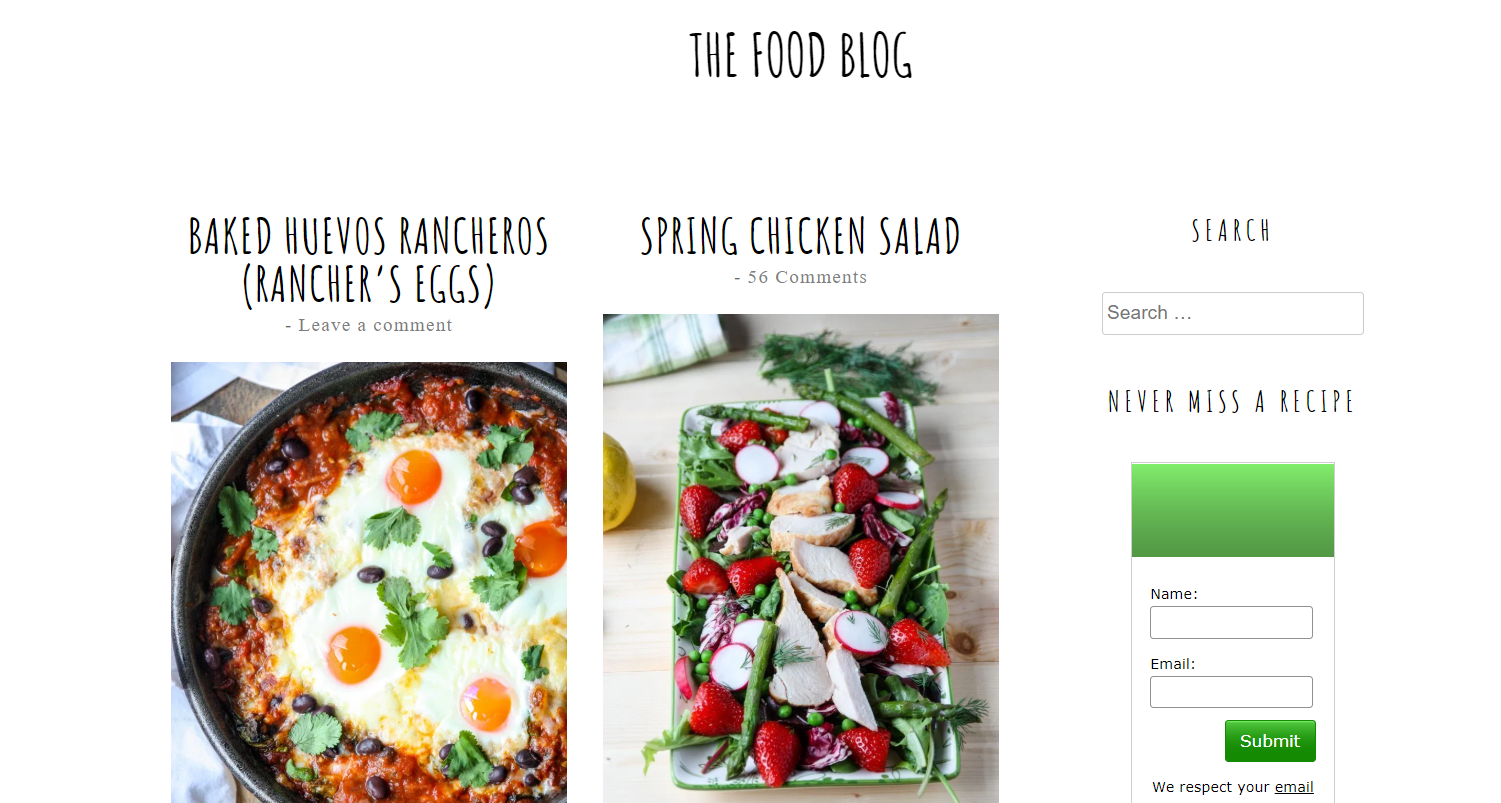Image resolution: width=1501 pixels, height=803 pixels.
Task: Click the green newsletter banner
Action: click(1232, 508)
